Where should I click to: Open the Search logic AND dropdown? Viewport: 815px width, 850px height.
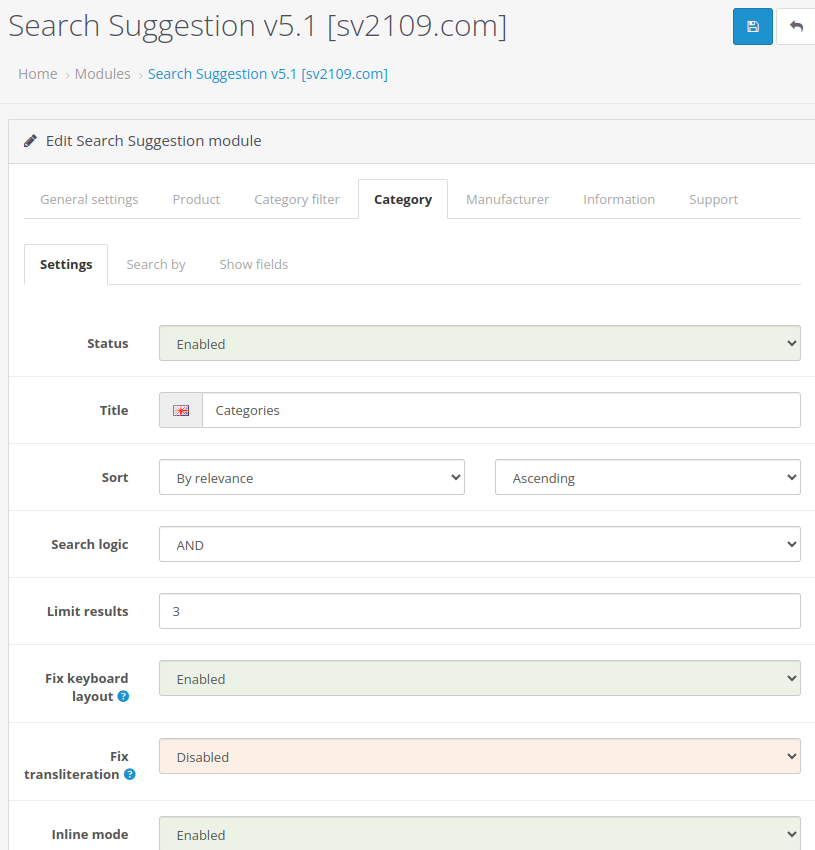[480, 544]
